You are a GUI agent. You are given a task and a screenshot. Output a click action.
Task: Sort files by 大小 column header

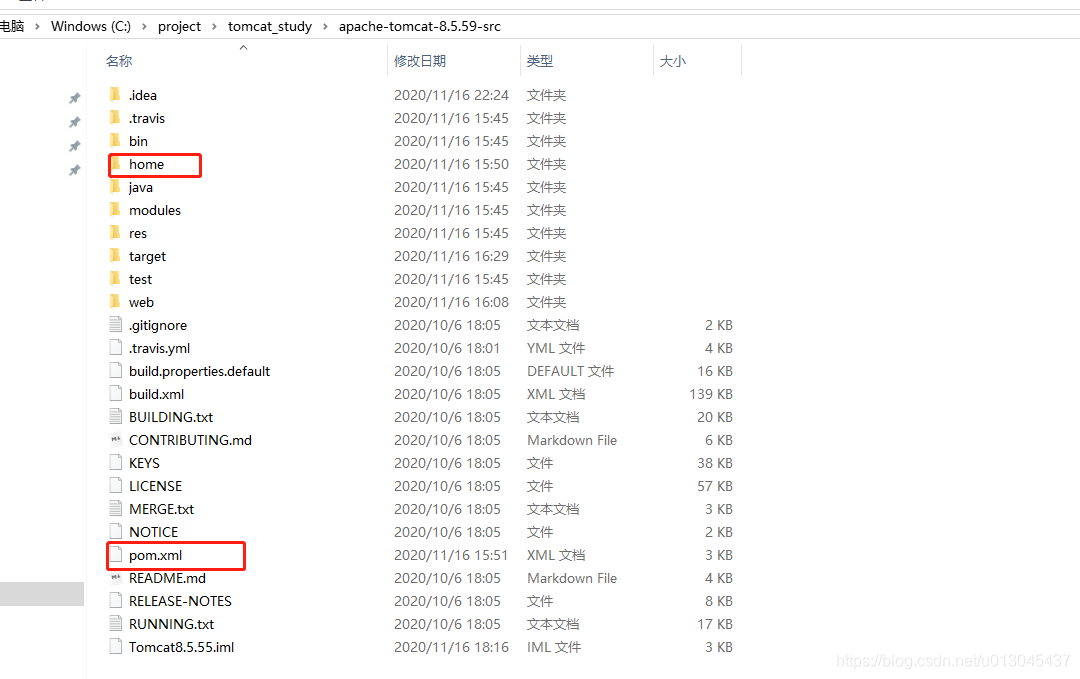673,61
